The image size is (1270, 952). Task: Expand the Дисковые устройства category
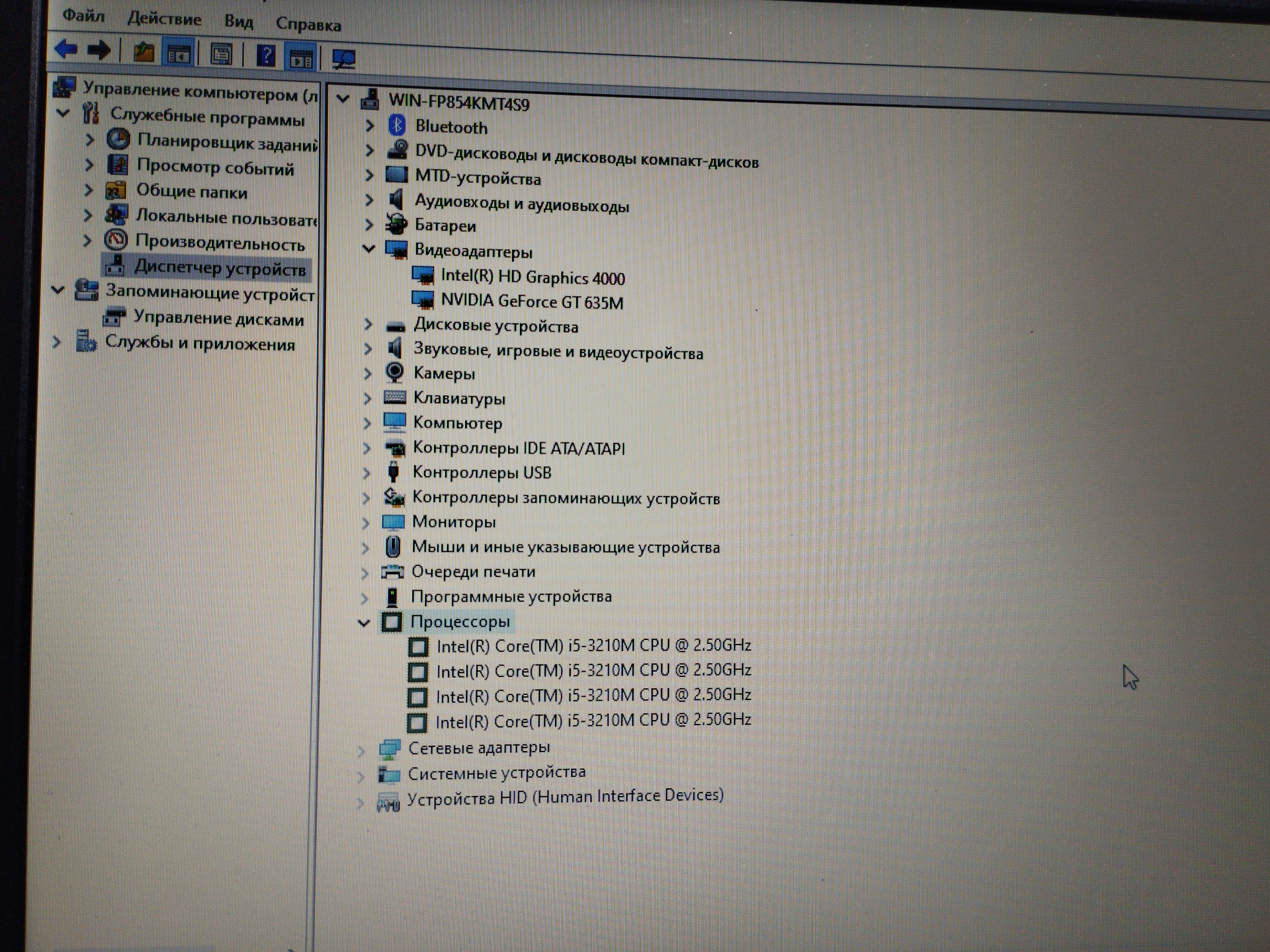pos(368,324)
